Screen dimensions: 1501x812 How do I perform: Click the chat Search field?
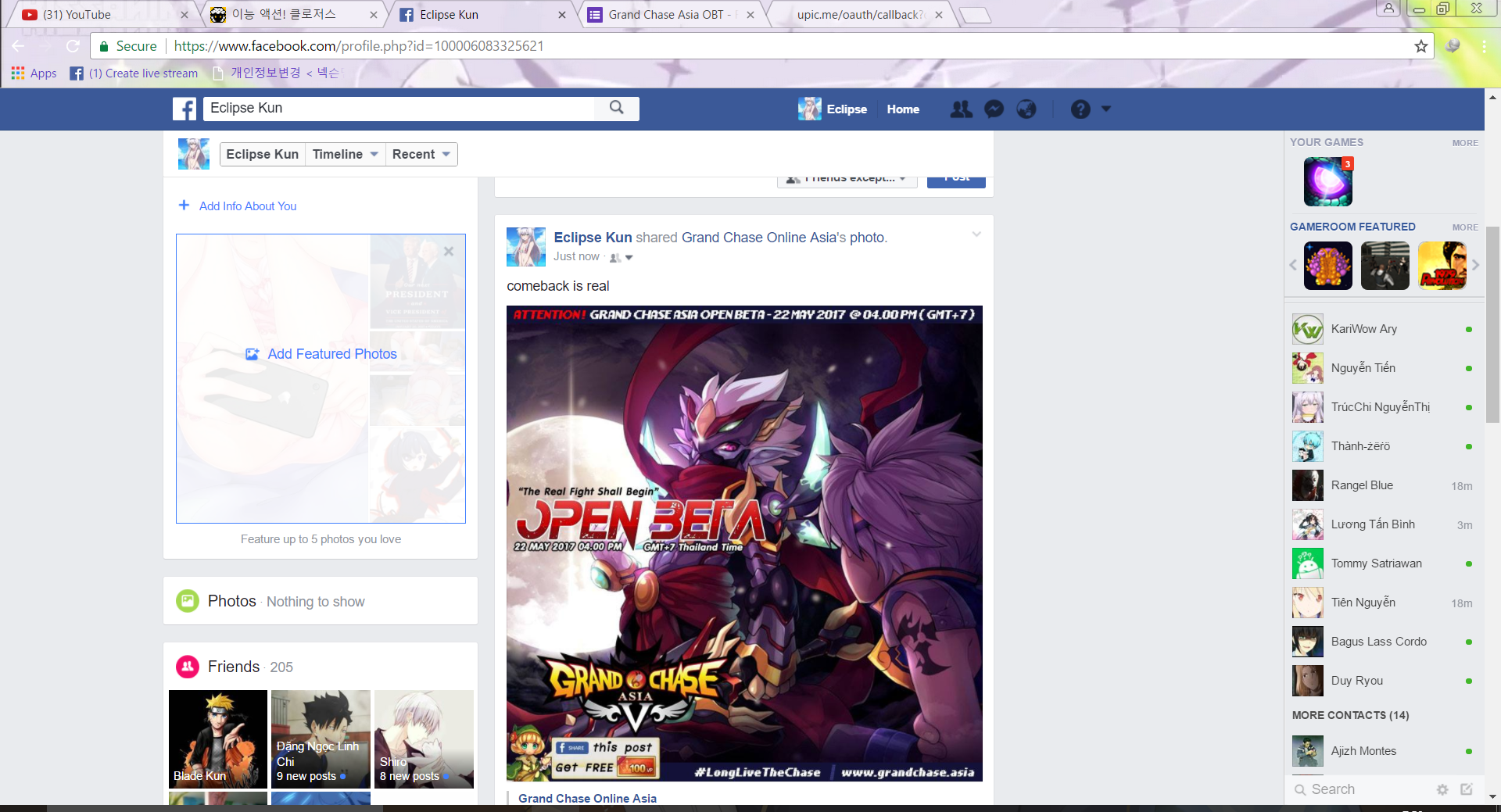coord(1360,789)
